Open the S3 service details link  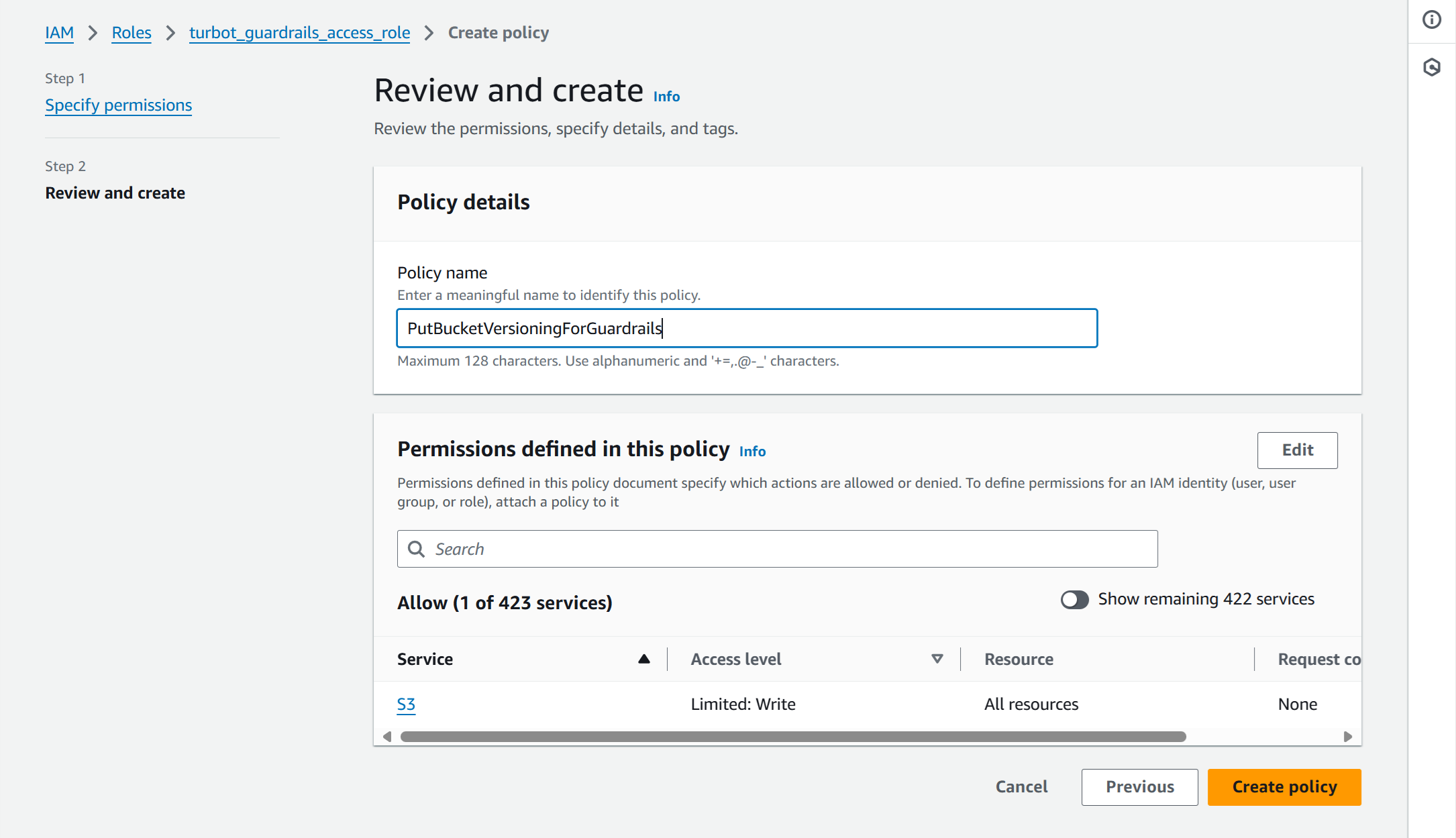pyautogui.click(x=406, y=704)
